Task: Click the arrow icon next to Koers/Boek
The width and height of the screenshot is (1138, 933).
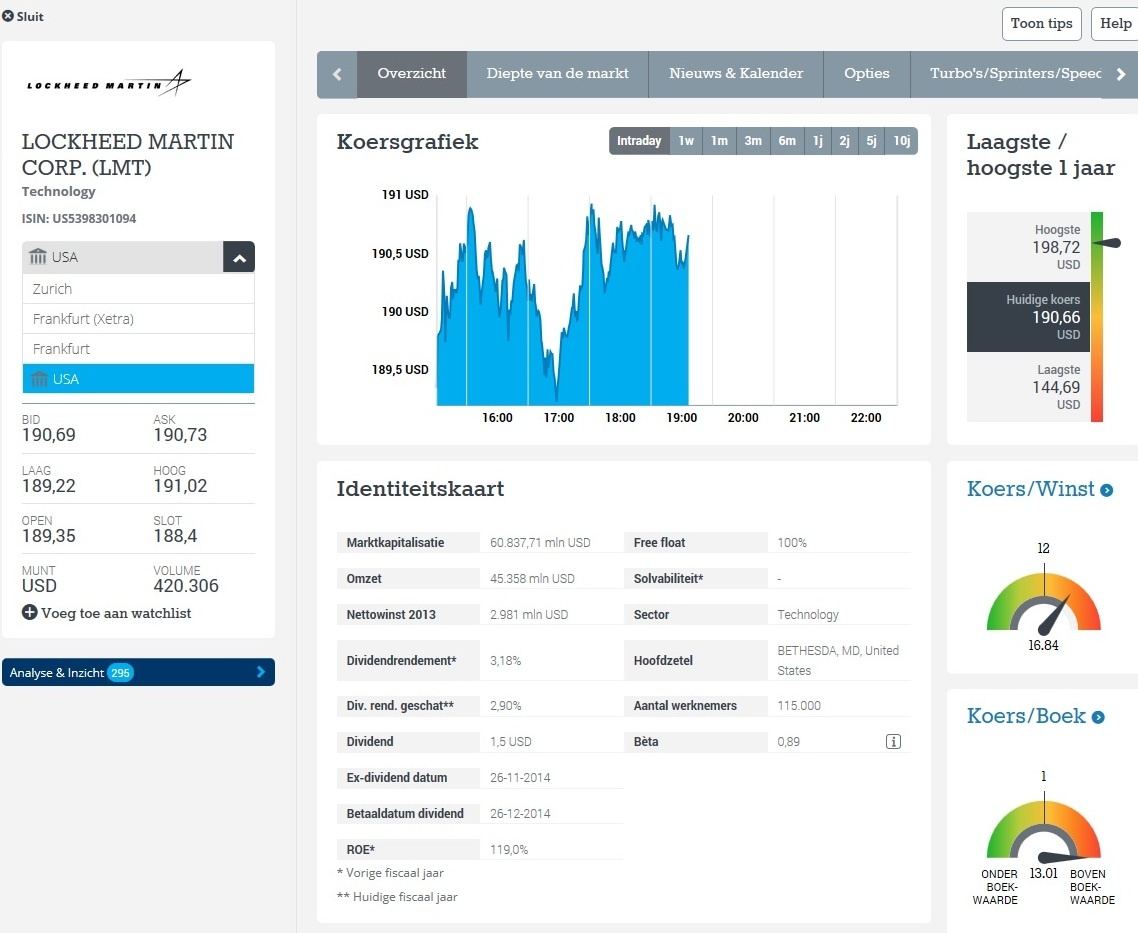Action: point(1098,717)
